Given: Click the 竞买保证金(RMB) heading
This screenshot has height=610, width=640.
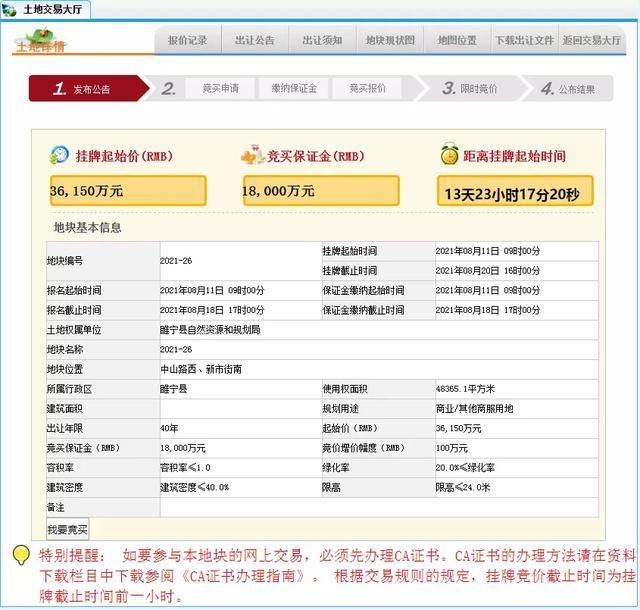Looking at the screenshot, I should 316,156.
